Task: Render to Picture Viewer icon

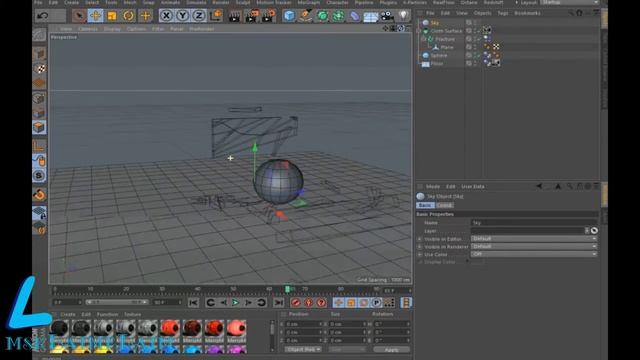Action: tap(251, 16)
